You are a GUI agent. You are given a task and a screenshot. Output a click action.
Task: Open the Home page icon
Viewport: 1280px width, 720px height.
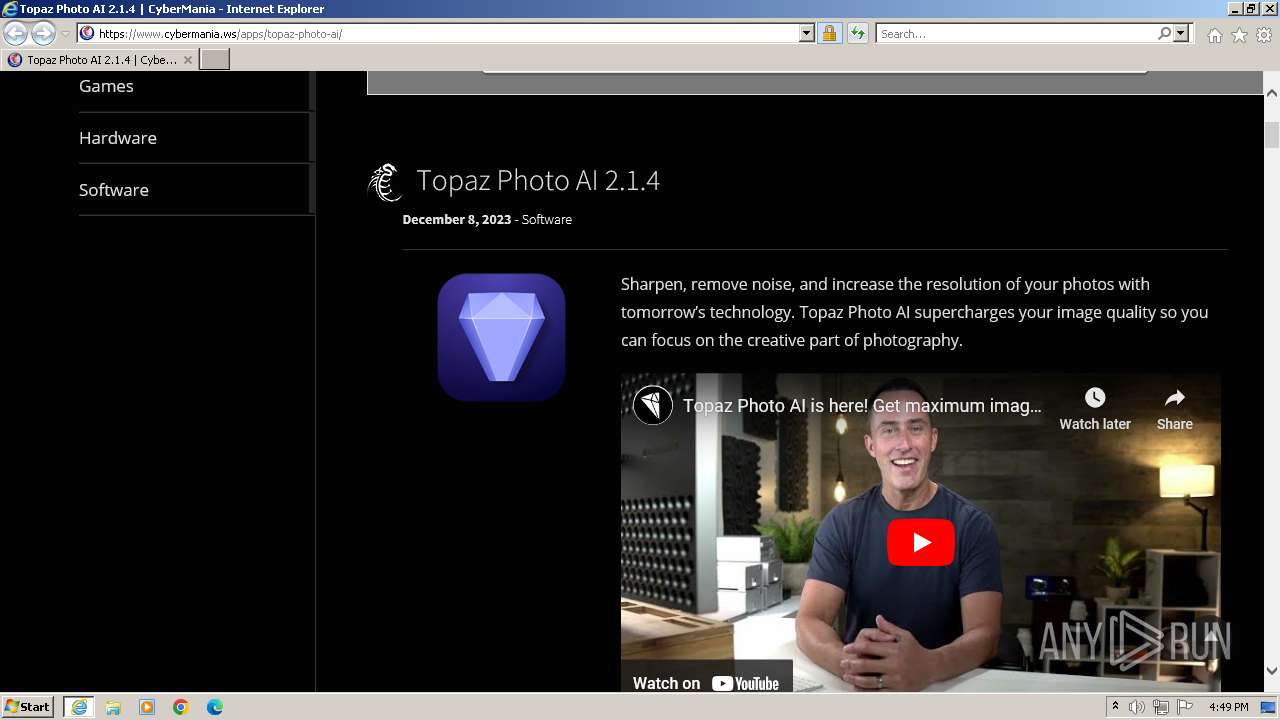pyautogui.click(x=1214, y=35)
